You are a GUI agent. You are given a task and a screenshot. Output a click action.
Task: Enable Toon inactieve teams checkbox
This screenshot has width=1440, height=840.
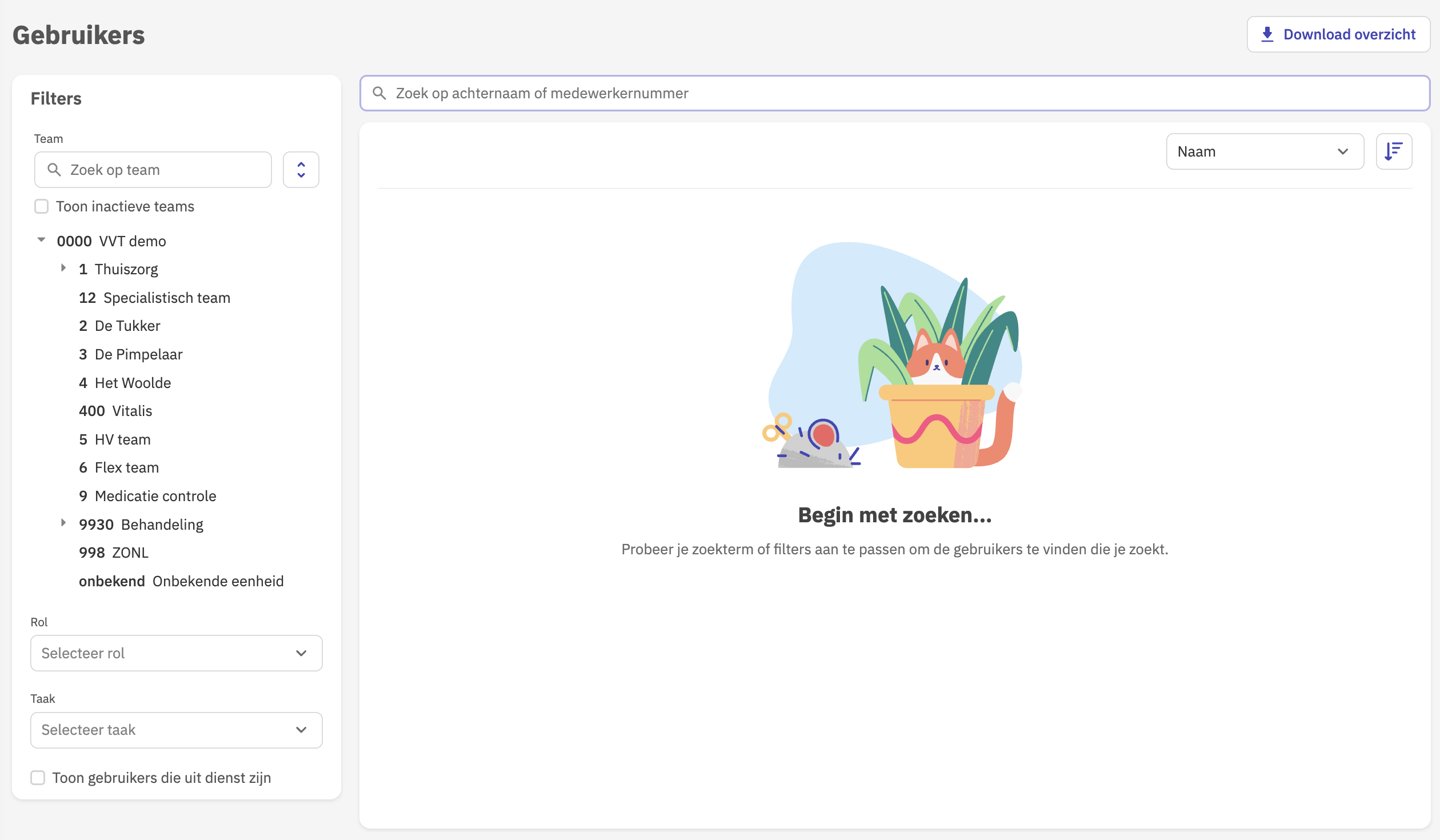pyautogui.click(x=41, y=206)
